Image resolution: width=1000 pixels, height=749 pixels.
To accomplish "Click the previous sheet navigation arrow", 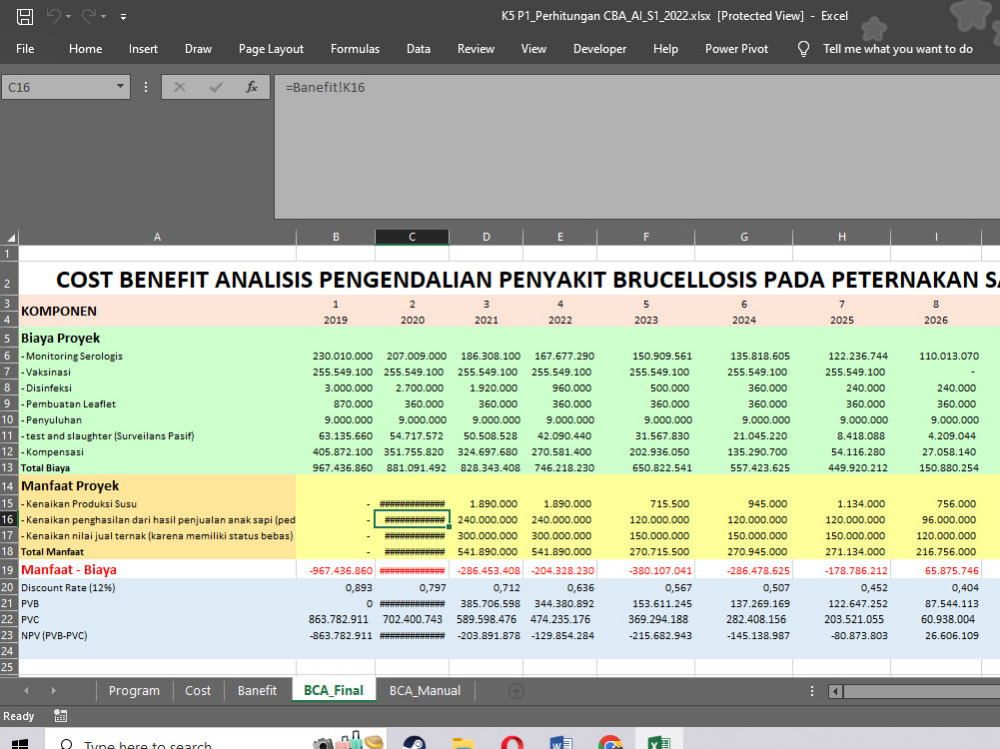I will coord(26,690).
